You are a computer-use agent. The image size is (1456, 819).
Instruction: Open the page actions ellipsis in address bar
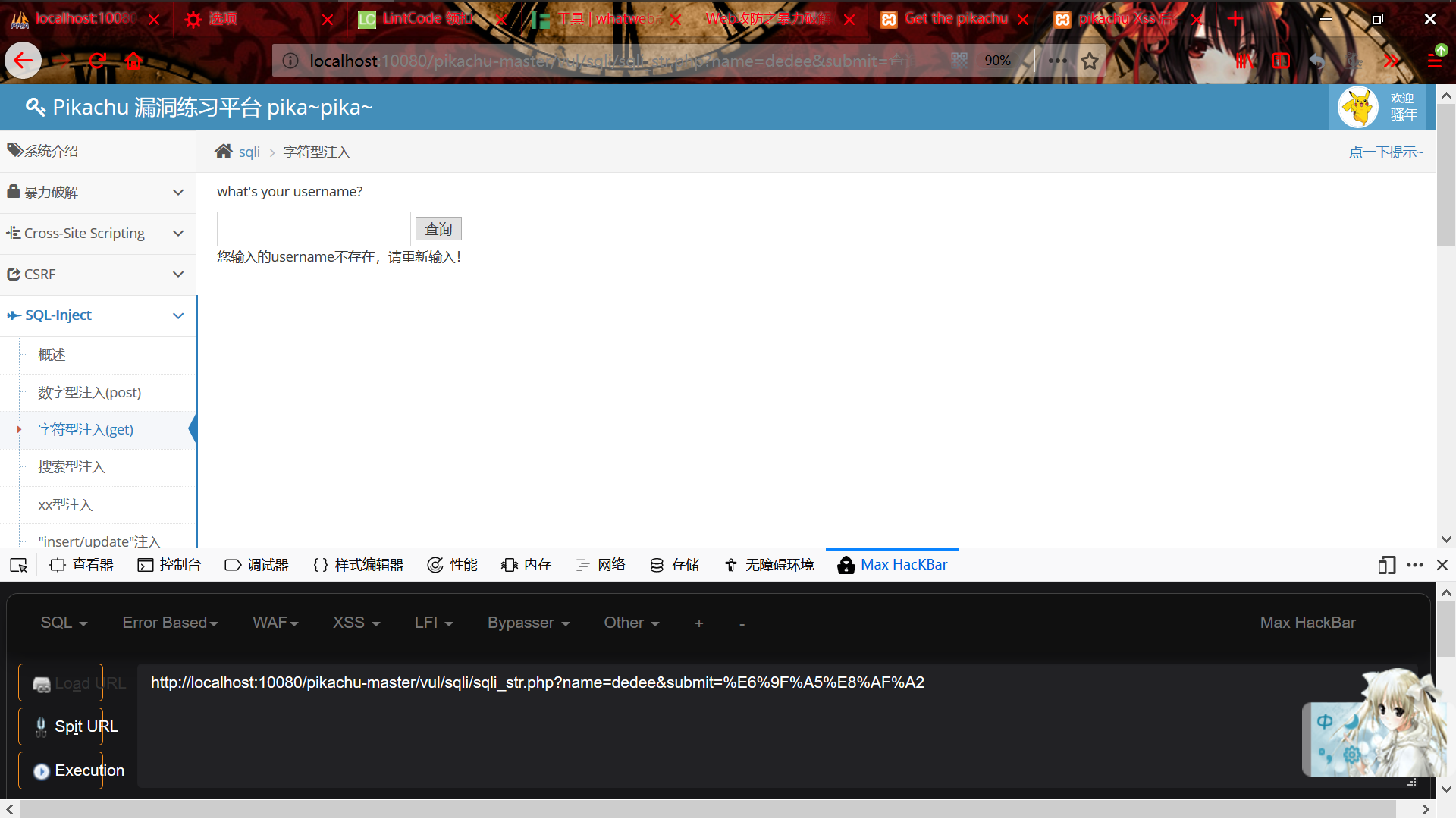[1057, 61]
